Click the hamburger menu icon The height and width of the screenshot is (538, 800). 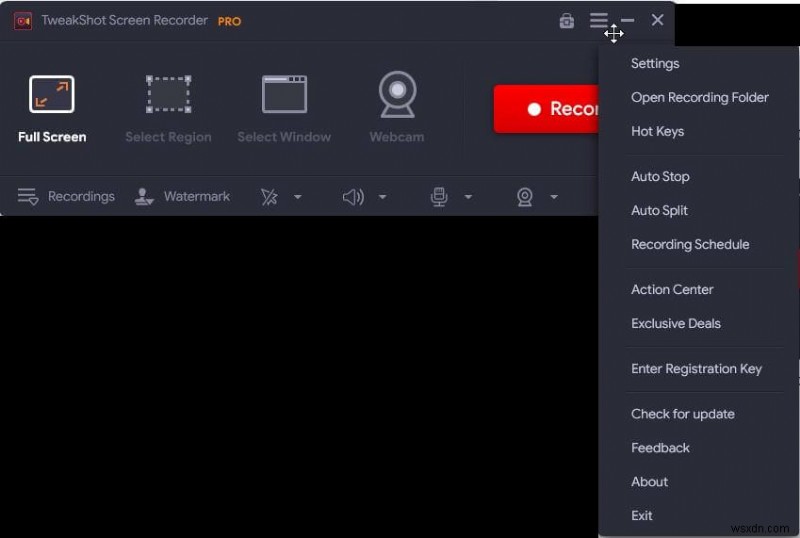(599, 20)
